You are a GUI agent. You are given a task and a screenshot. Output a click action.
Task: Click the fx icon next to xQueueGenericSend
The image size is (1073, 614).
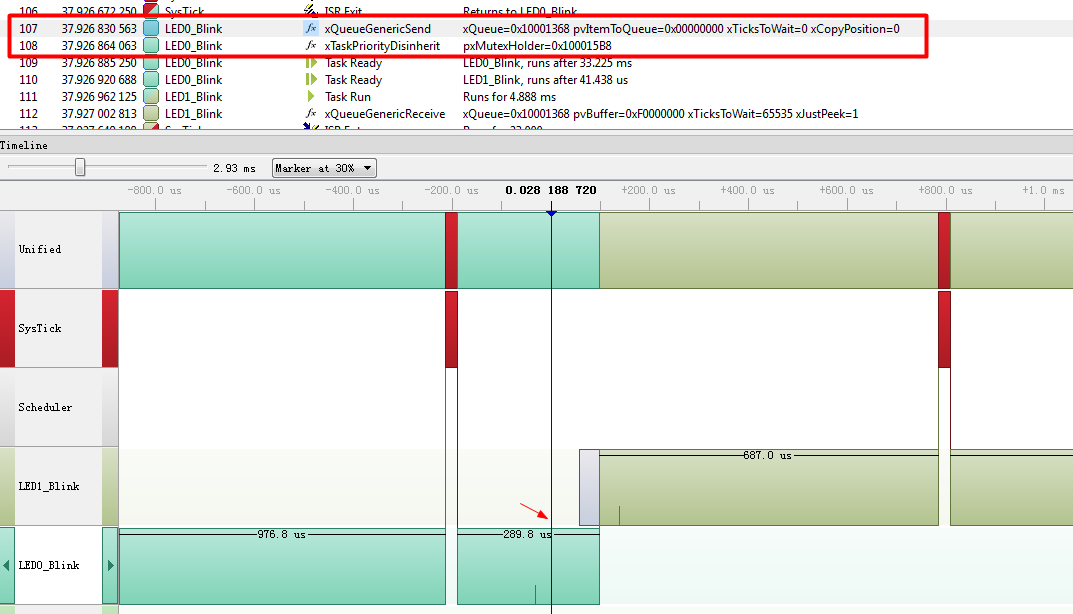[310, 28]
